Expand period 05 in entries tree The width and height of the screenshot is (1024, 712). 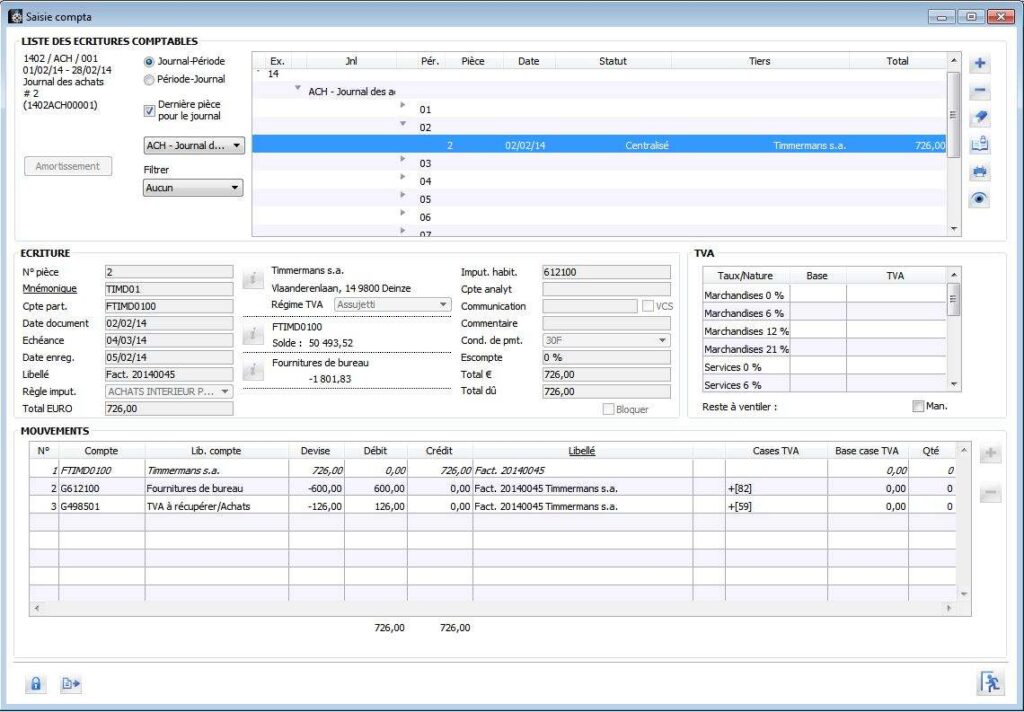(403, 195)
